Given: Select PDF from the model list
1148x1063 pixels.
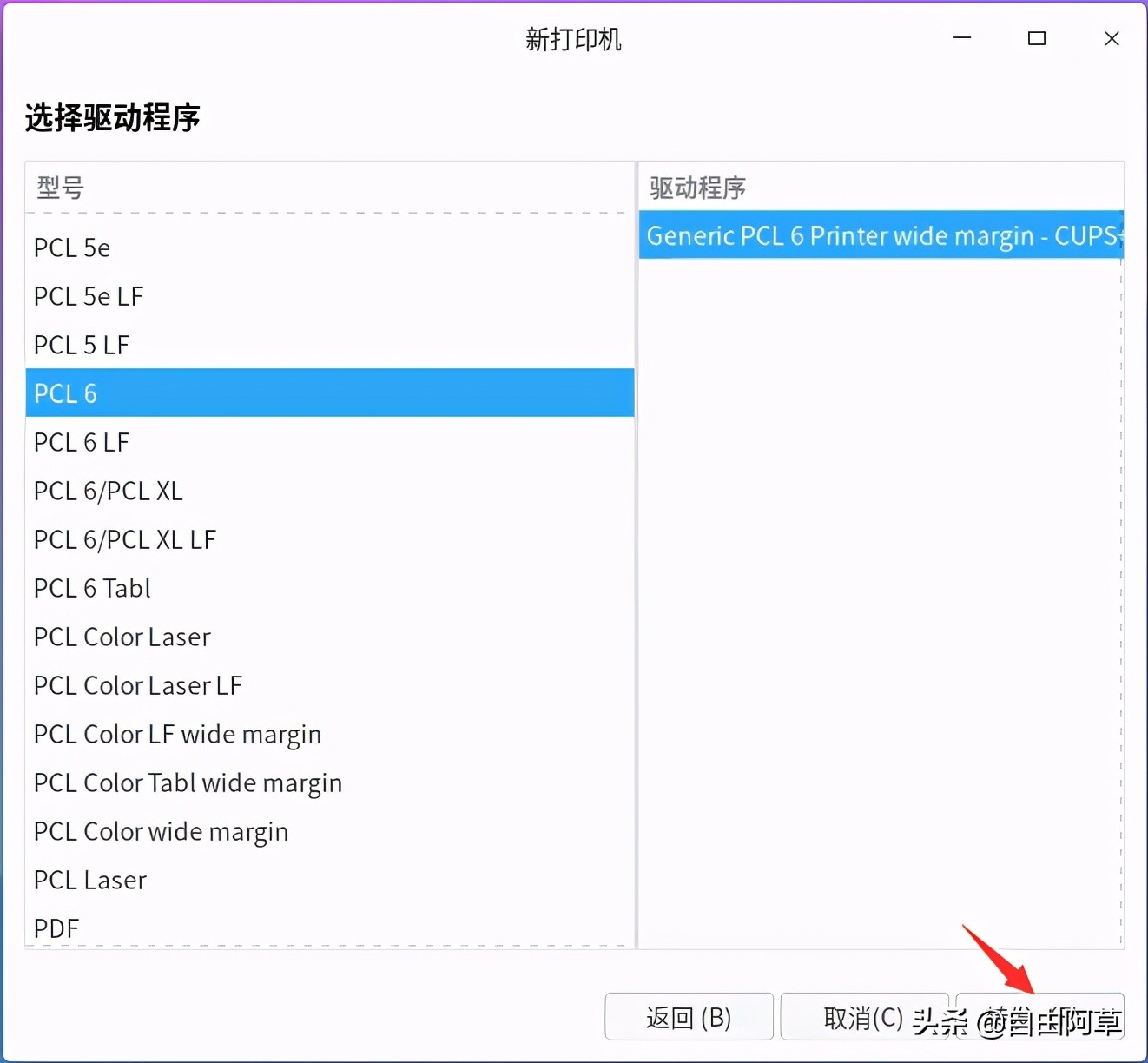Looking at the screenshot, I should 56,928.
